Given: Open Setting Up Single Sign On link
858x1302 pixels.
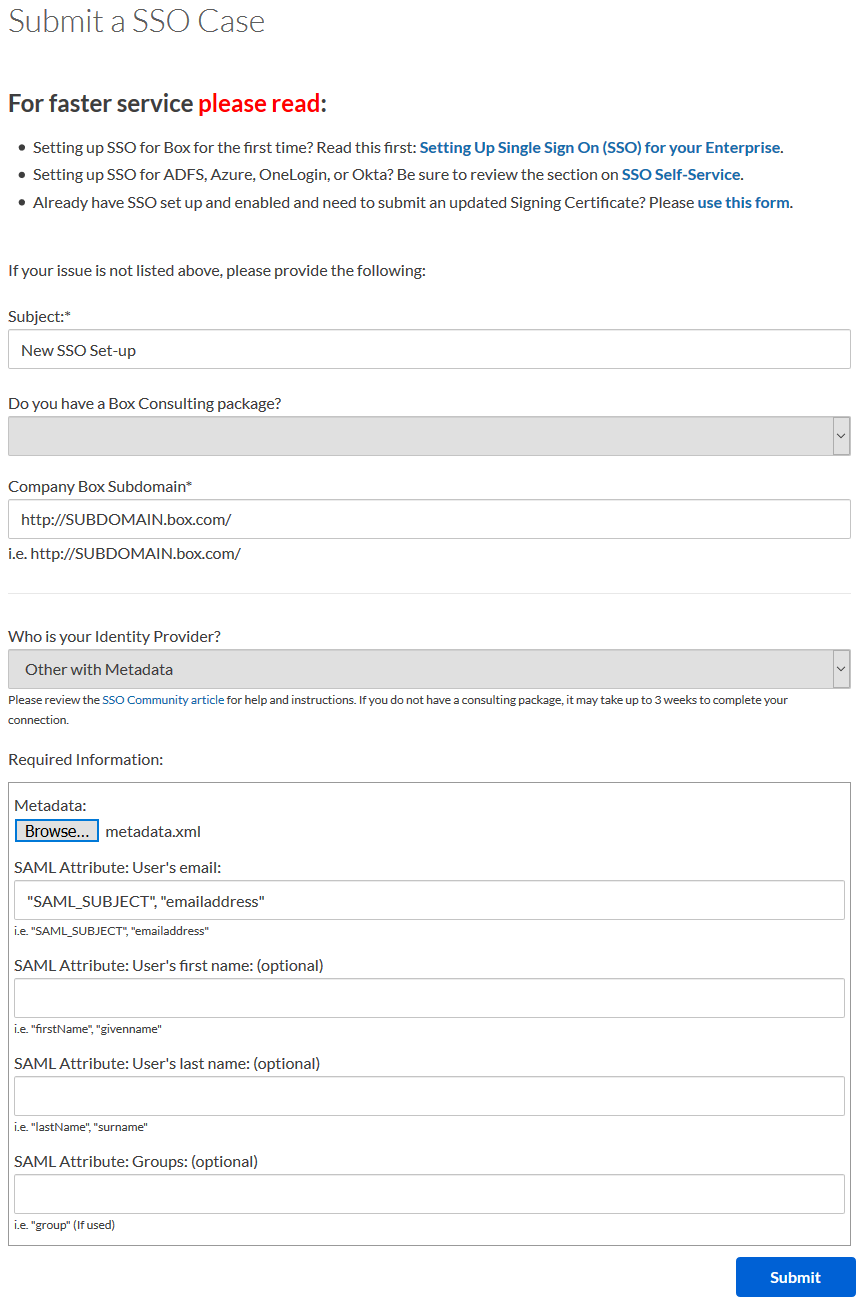Looking at the screenshot, I should pyautogui.click(x=599, y=147).
